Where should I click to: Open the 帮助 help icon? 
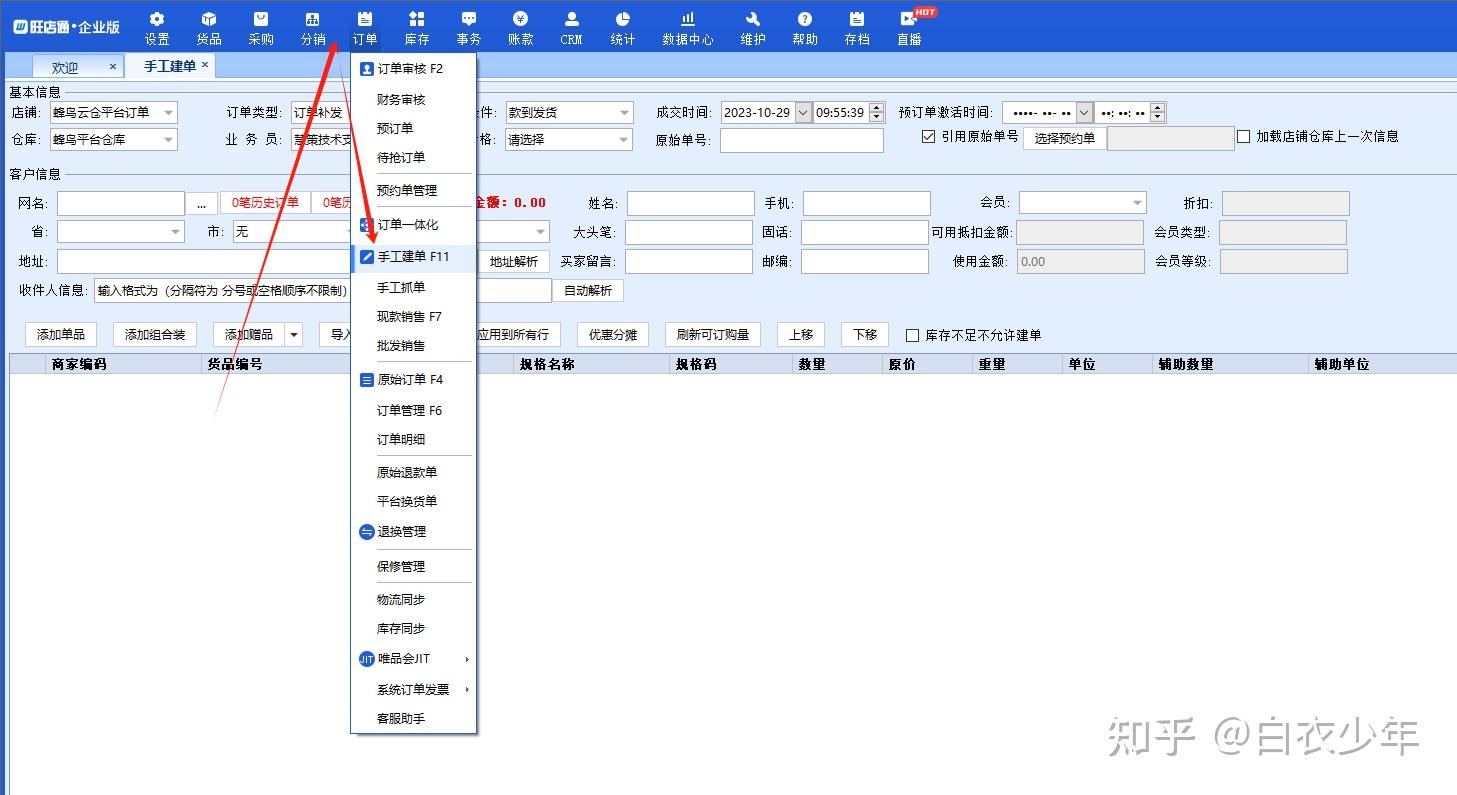(805, 28)
